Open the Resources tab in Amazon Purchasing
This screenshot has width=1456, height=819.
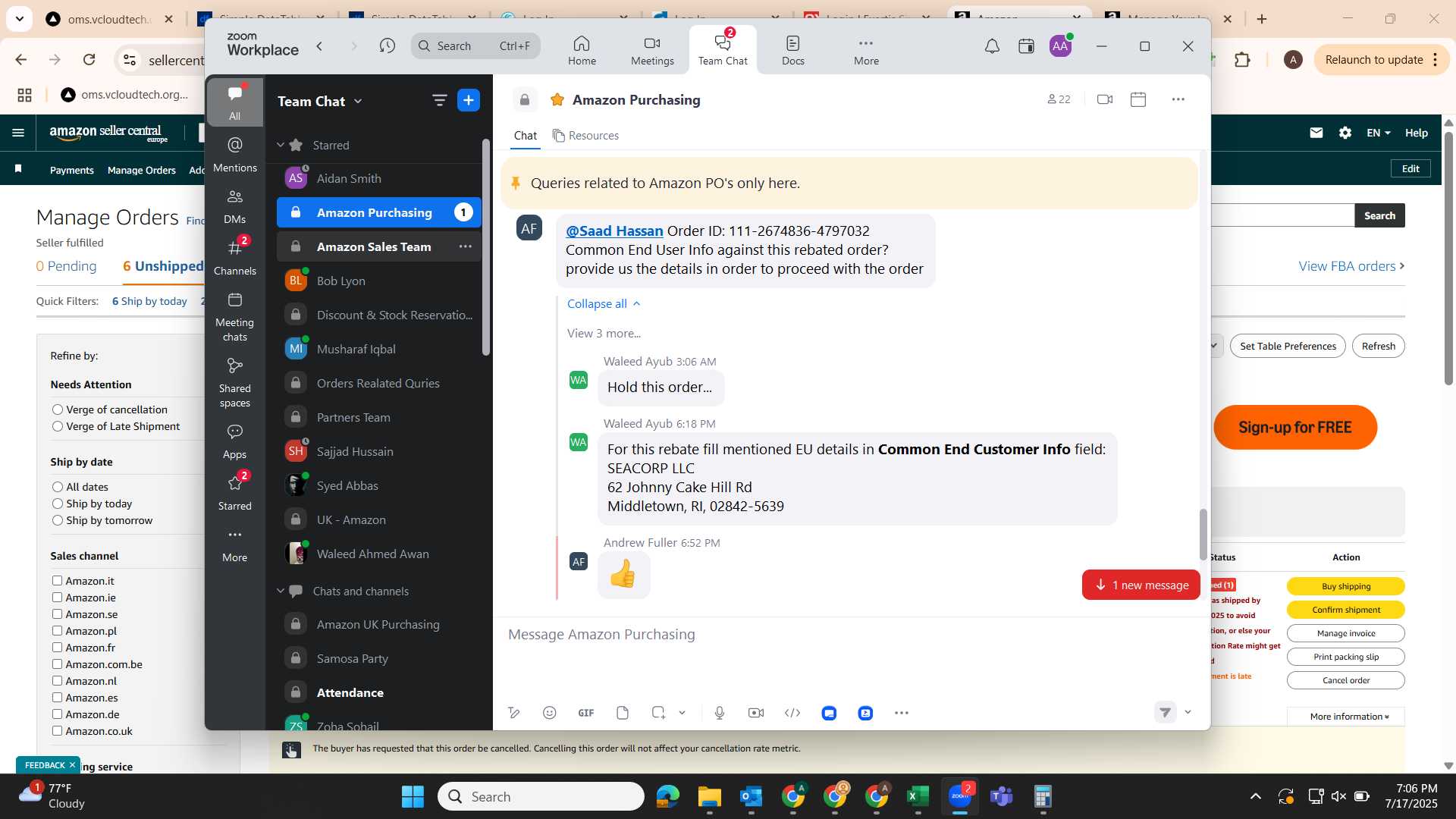tap(585, 136)
